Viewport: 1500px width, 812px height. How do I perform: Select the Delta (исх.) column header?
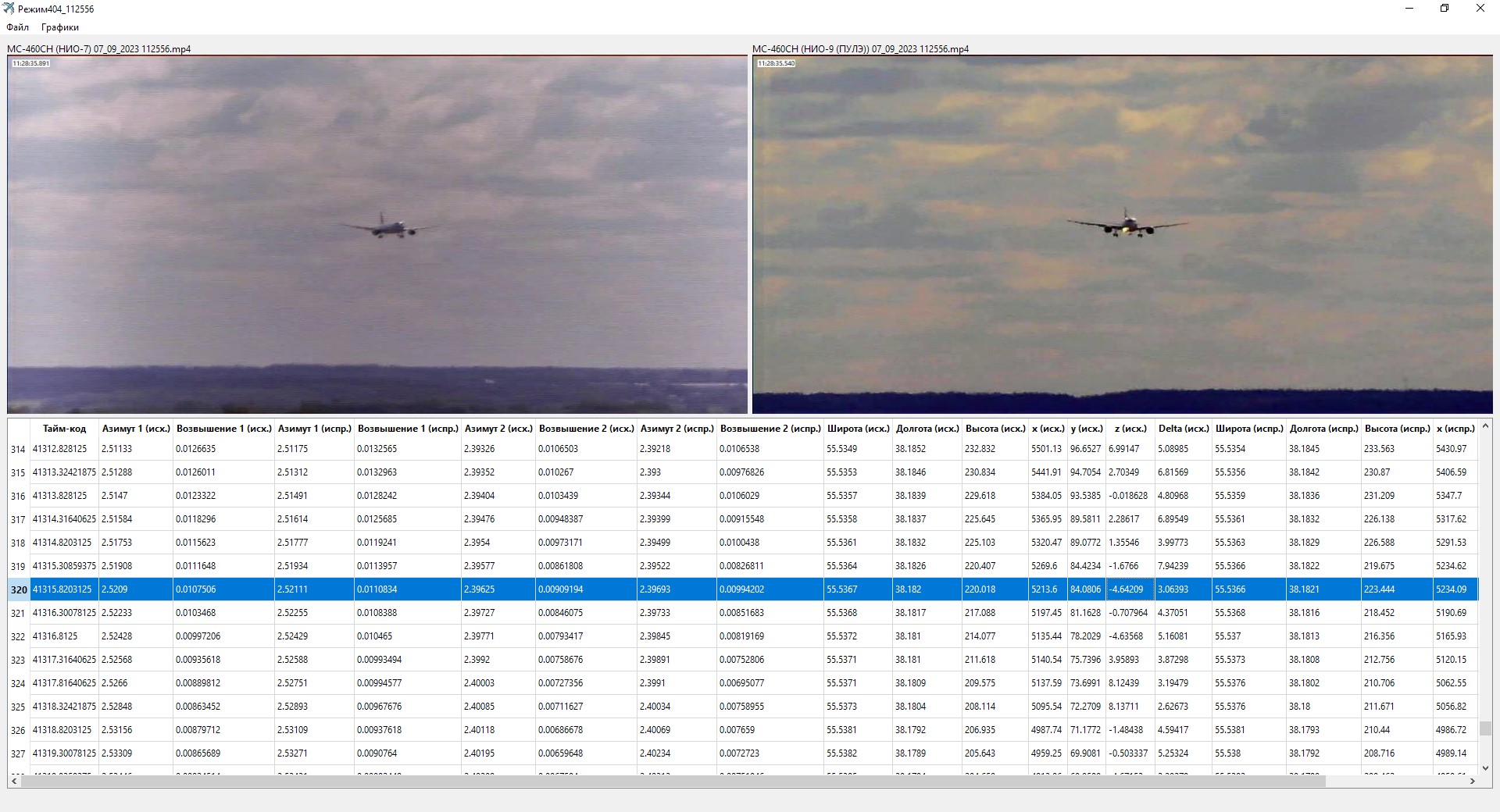(1183, 429)
